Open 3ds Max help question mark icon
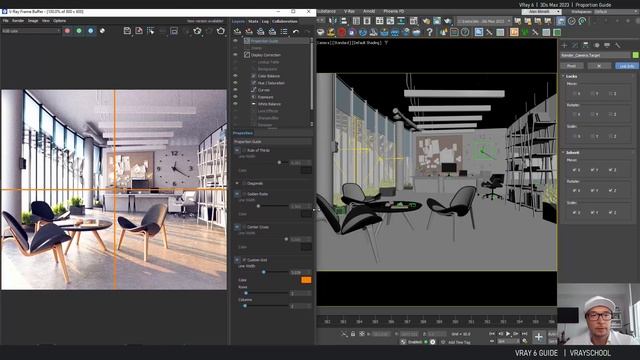Screen dimensions: 640x360 429,32
